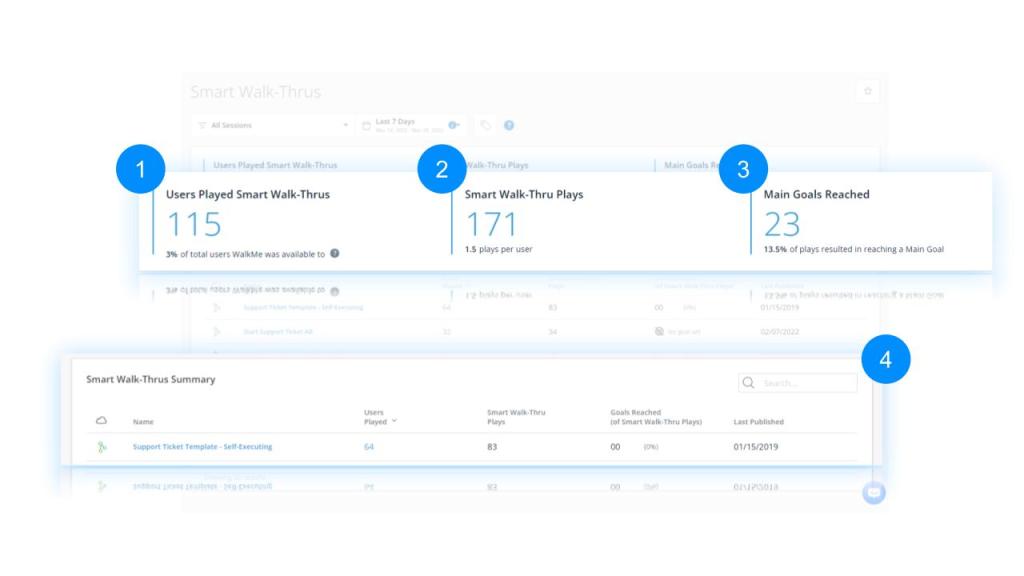Click the 64 users played link
Screen dimensions: 1024x576
369,447
